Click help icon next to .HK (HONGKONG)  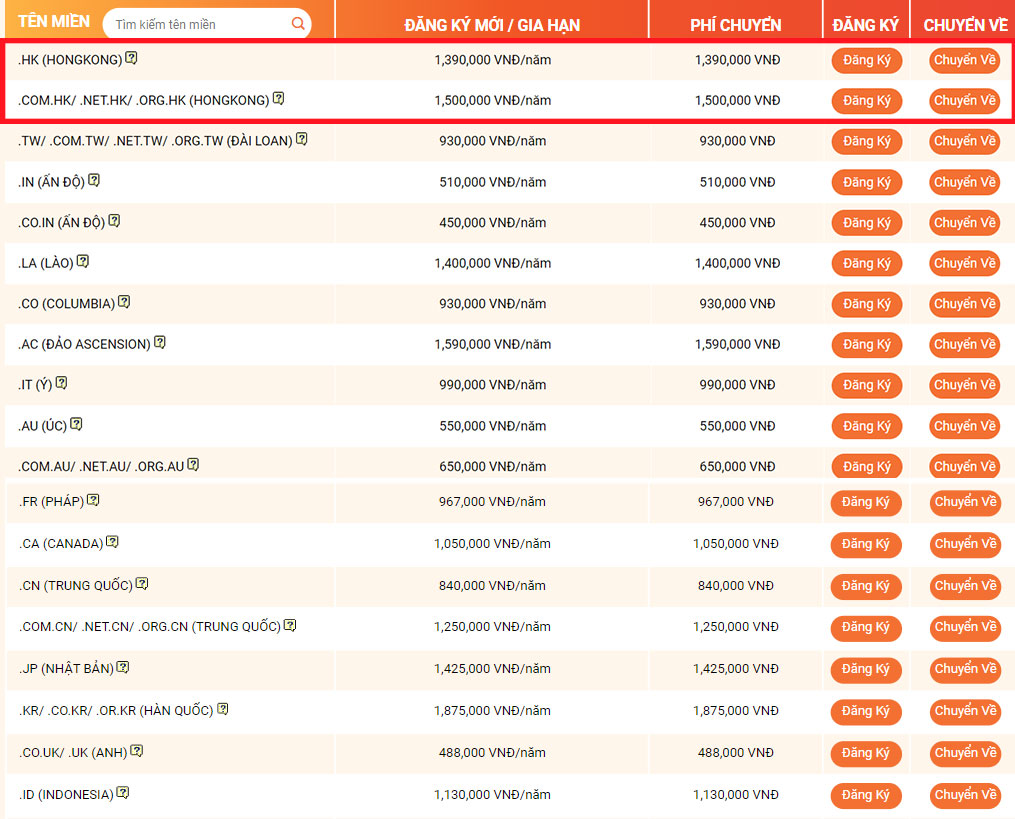pos(131,59)
